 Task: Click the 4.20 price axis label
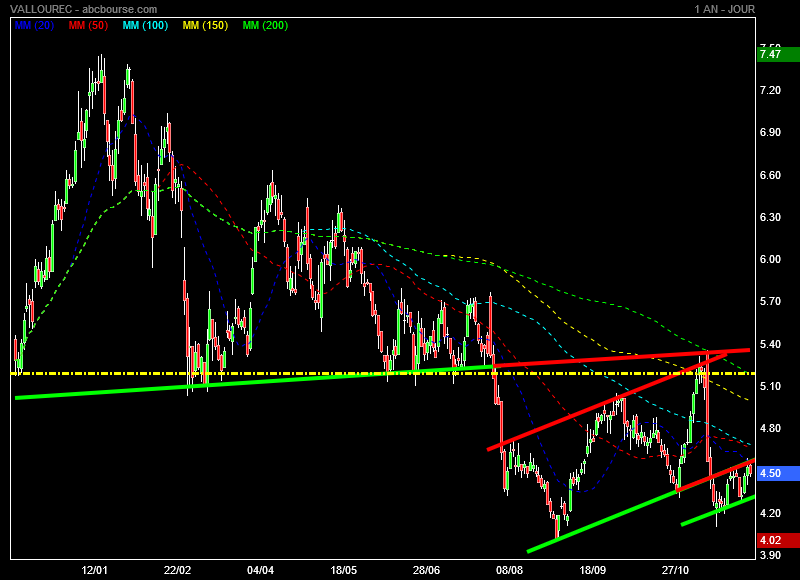point(770,513)
